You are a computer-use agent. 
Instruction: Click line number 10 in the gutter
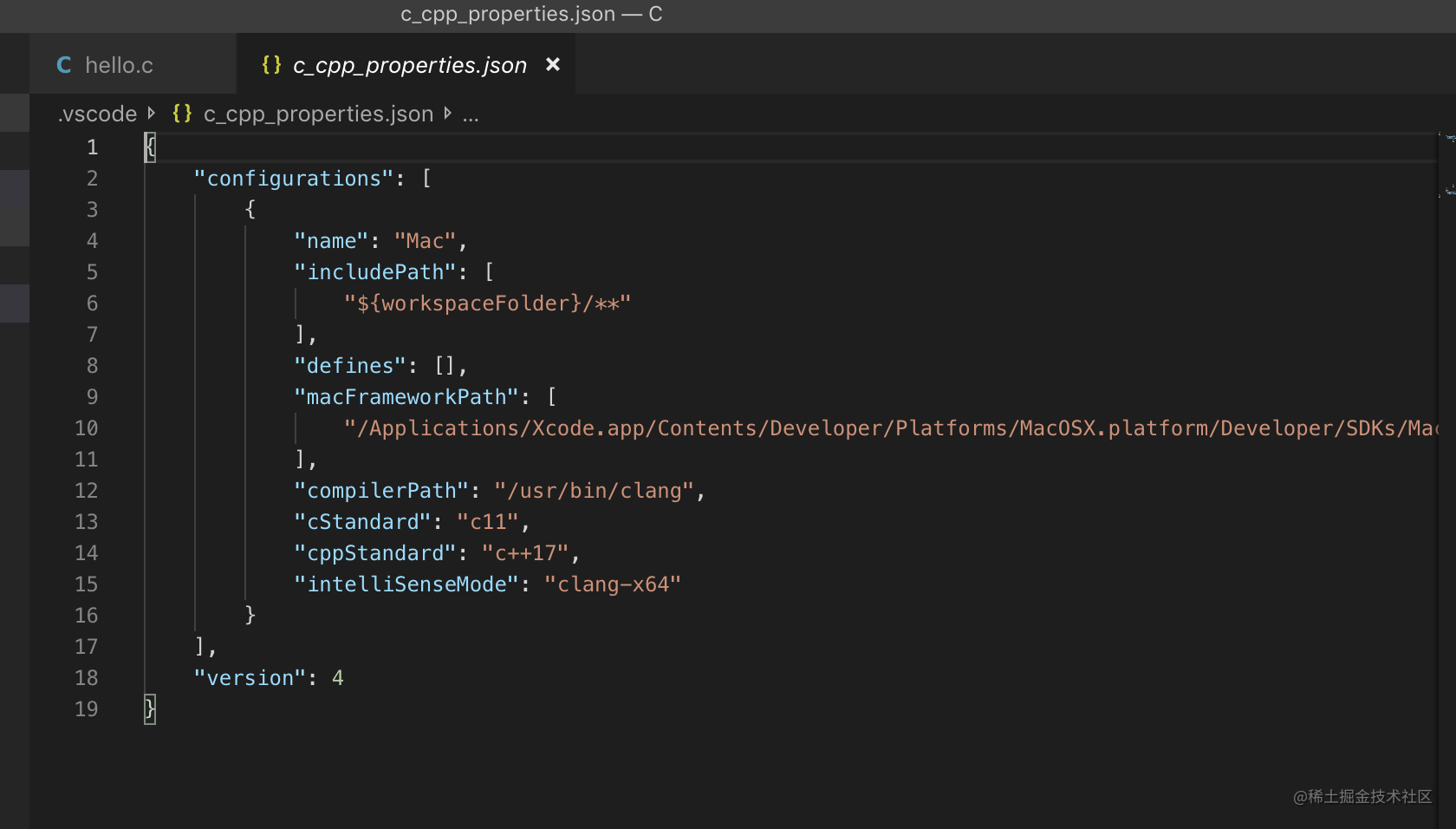click(87, 428)
